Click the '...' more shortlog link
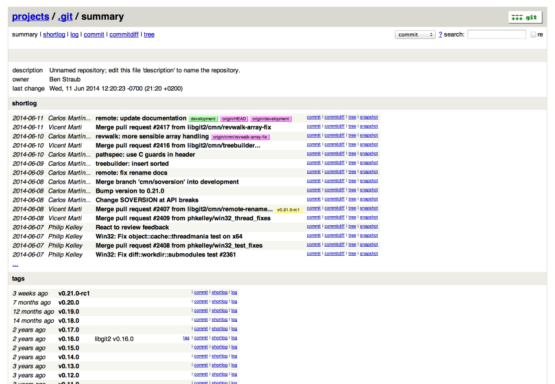555x384 pixels. pos(15,265)
